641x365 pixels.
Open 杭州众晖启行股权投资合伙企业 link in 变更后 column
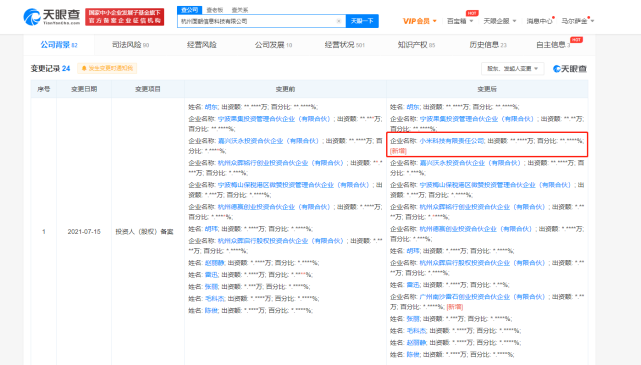pyautogui.click(x=482, y=263)
